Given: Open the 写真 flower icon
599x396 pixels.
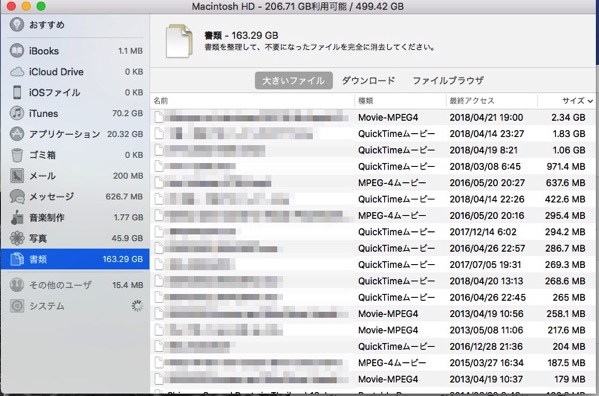Looking at the screenshot, I should click(x=17, y=238).
